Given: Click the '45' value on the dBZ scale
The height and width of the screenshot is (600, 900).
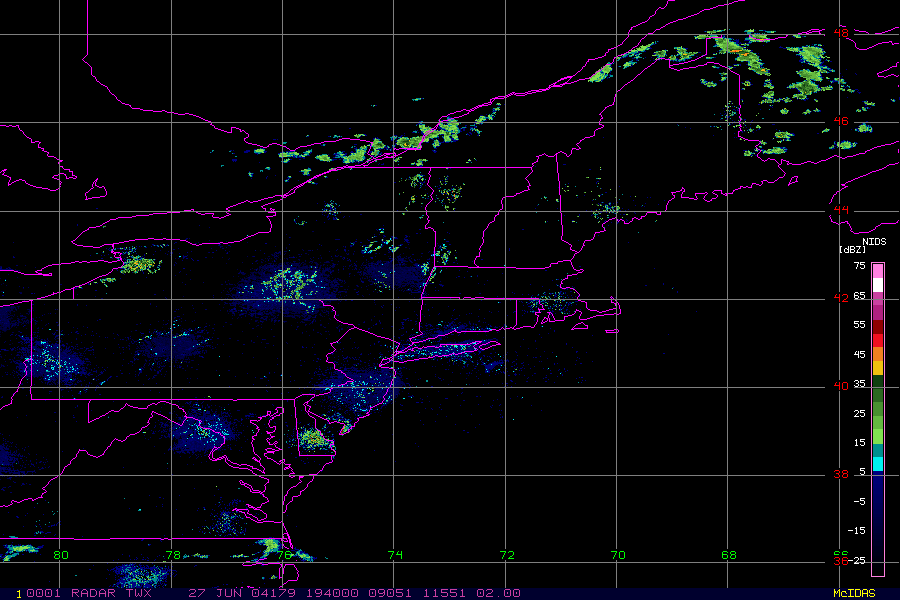Looking at the screenshot, I should click(x=859, y=355).
